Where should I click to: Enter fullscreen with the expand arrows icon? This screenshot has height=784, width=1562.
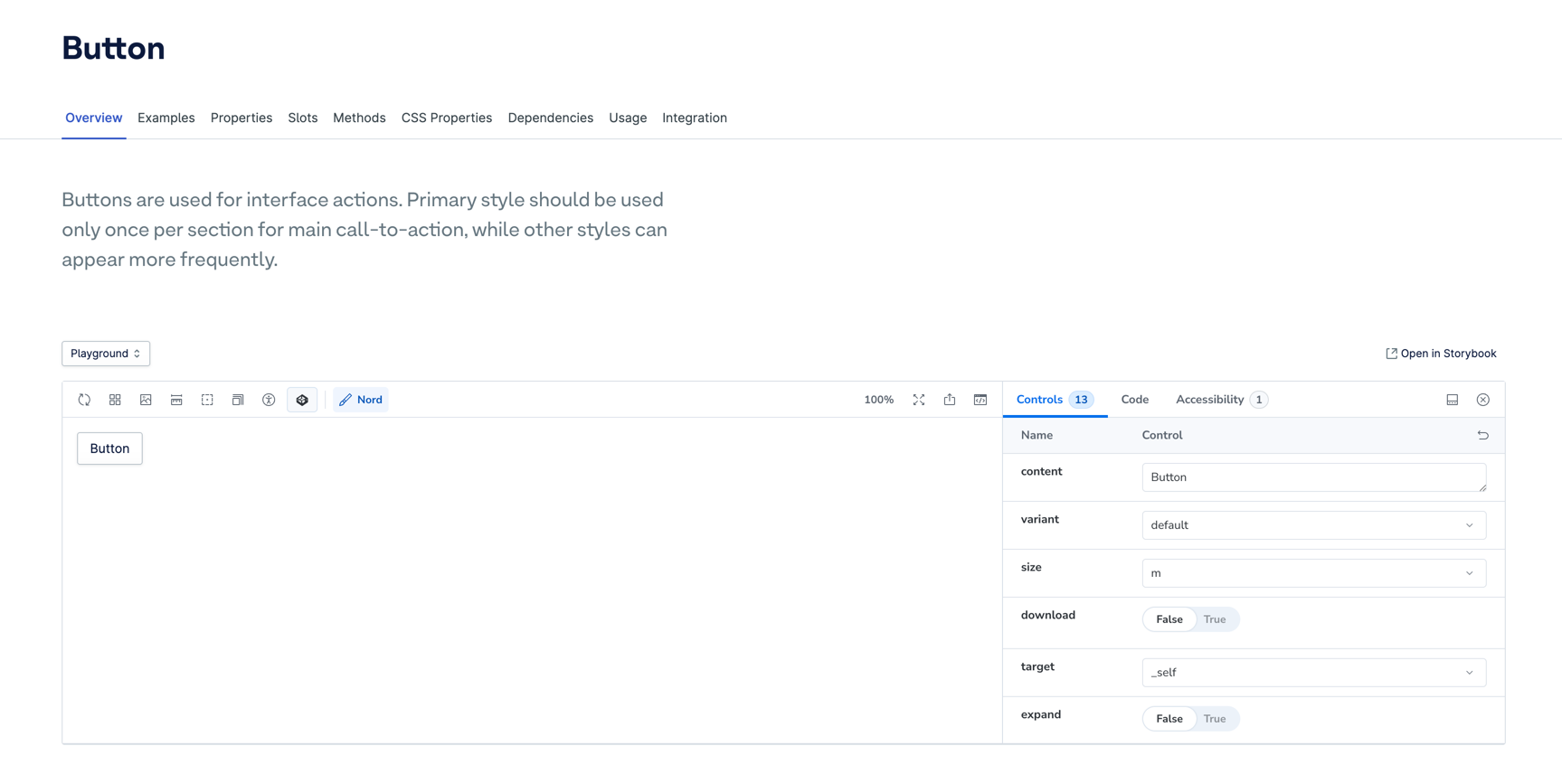pos(919,400)
